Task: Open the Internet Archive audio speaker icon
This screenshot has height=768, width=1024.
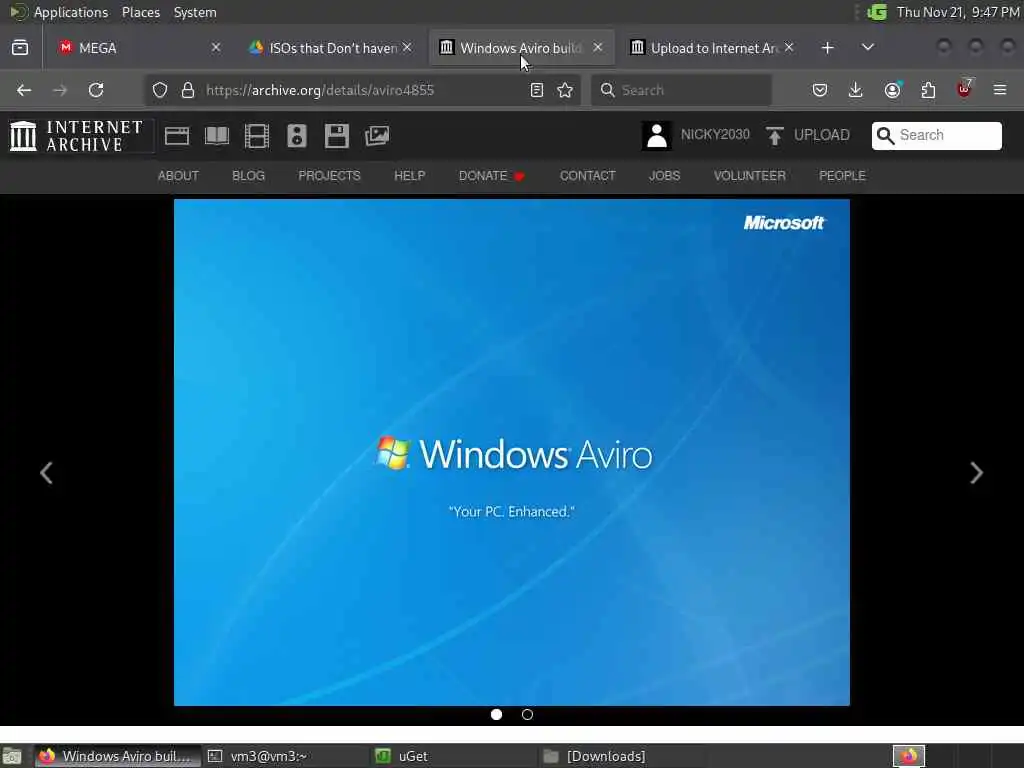Action: pos(296,136)
